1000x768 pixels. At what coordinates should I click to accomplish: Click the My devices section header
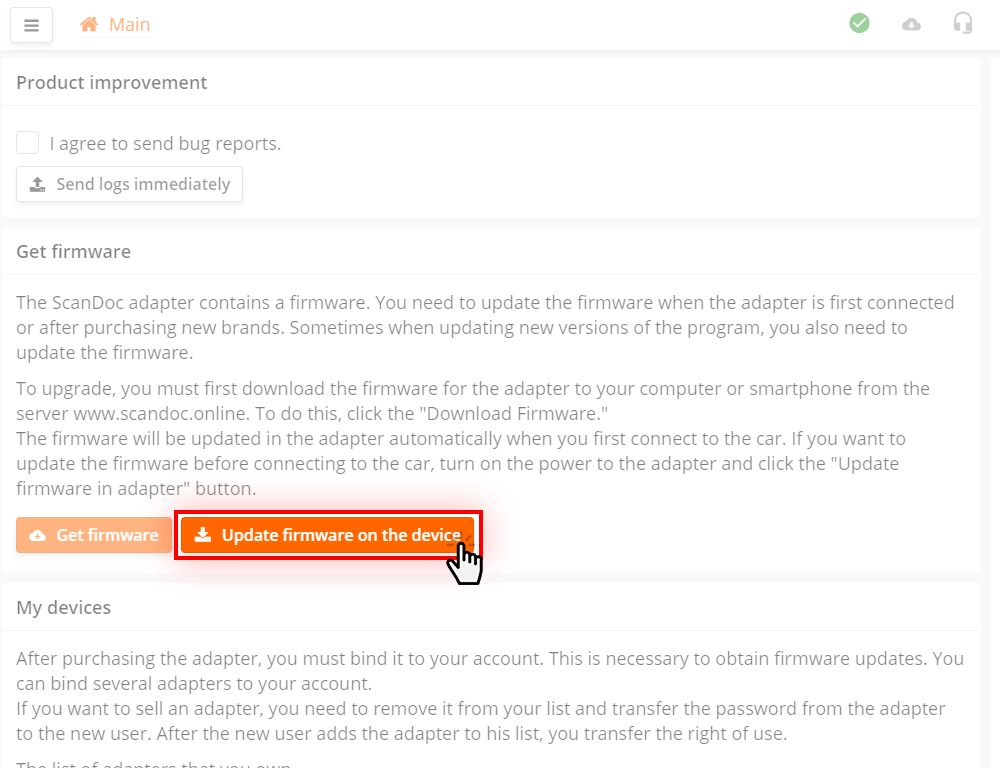[63, 607]
